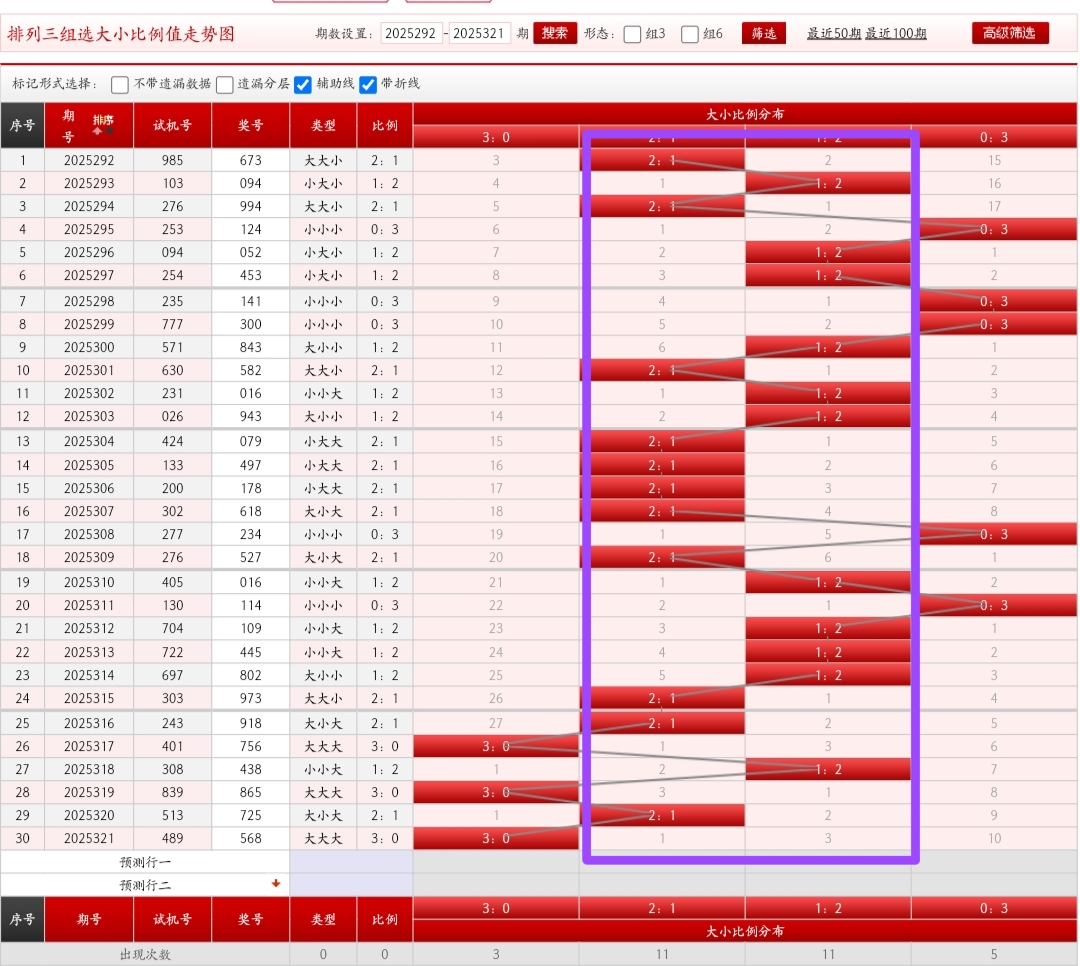Click the start period field 2025292
Screen dimensions: 1080x966
click(x=411, y=33)
